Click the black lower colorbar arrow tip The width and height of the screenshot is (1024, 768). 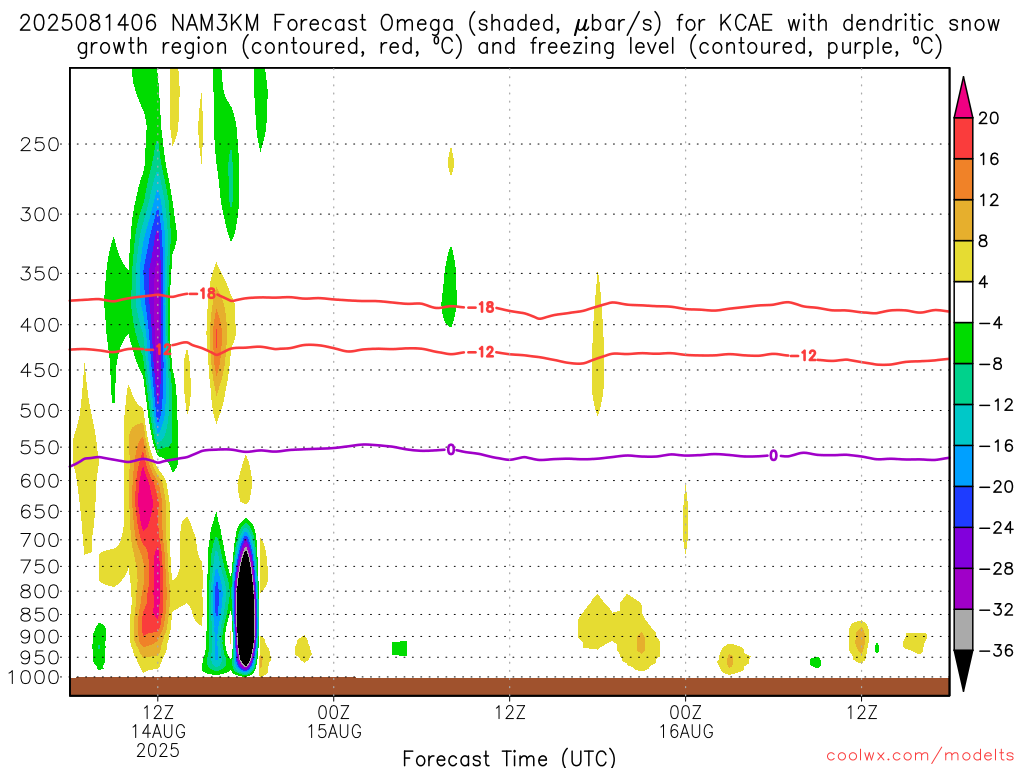963,671
